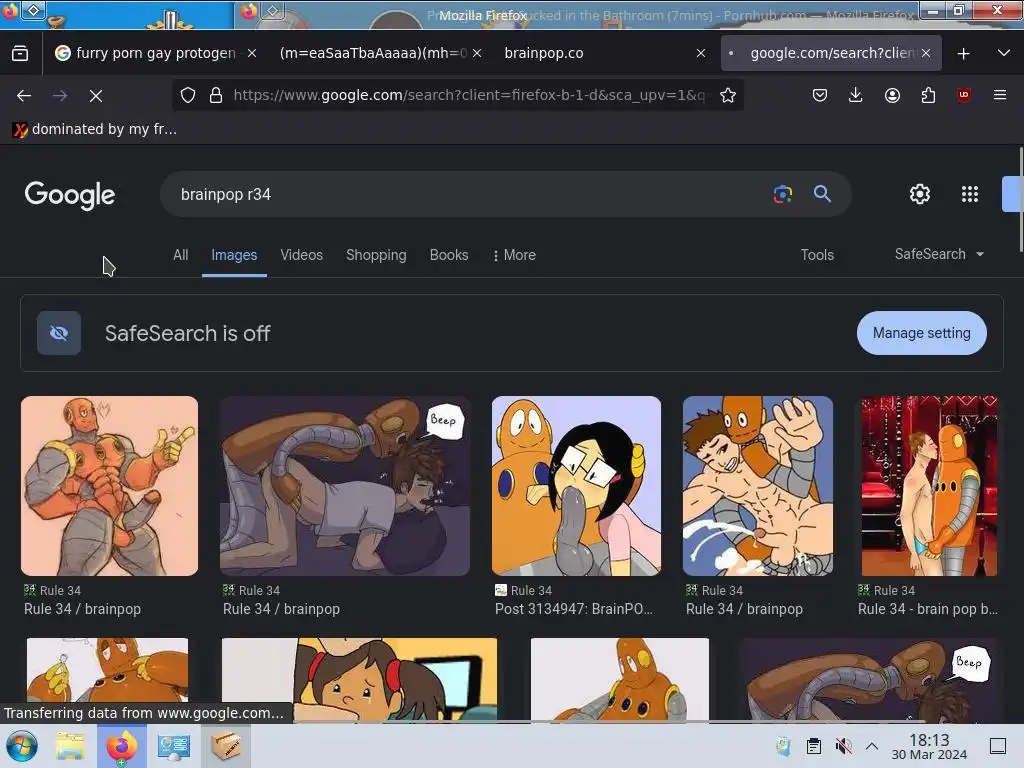
Task: Open the package box taskbar application
Action: coord(225,746)
